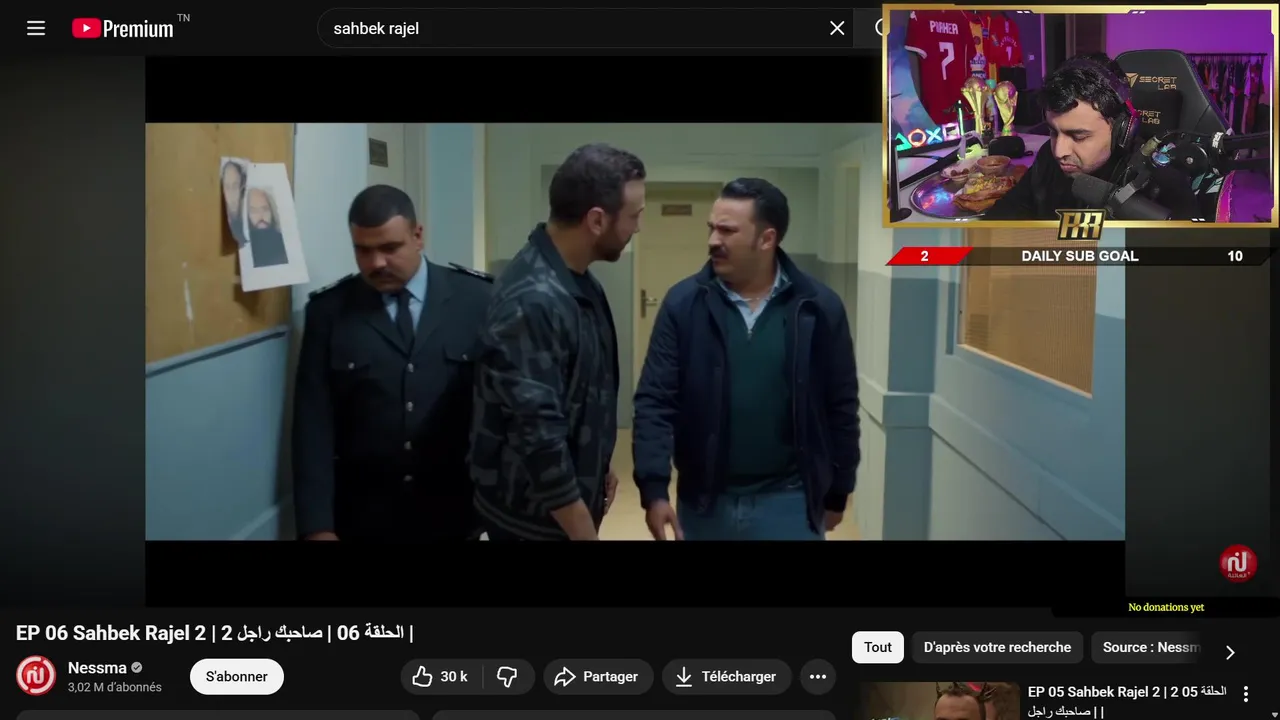The width and height of the screenshot is (1280, 720).
Task: Select the Tout filter chip
Action: point(878,647)
